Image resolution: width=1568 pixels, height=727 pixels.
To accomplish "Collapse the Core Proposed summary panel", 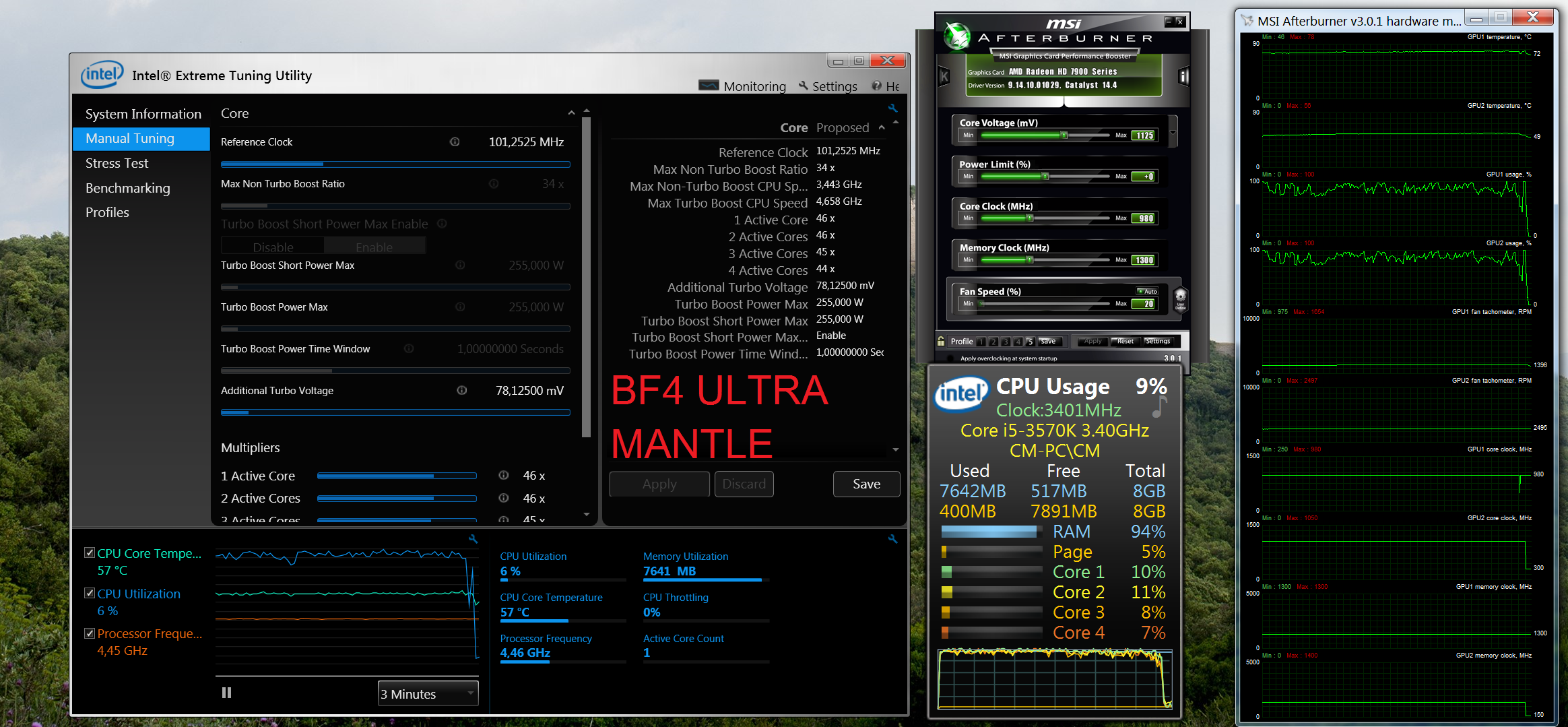I will click(x=882, y=127).
